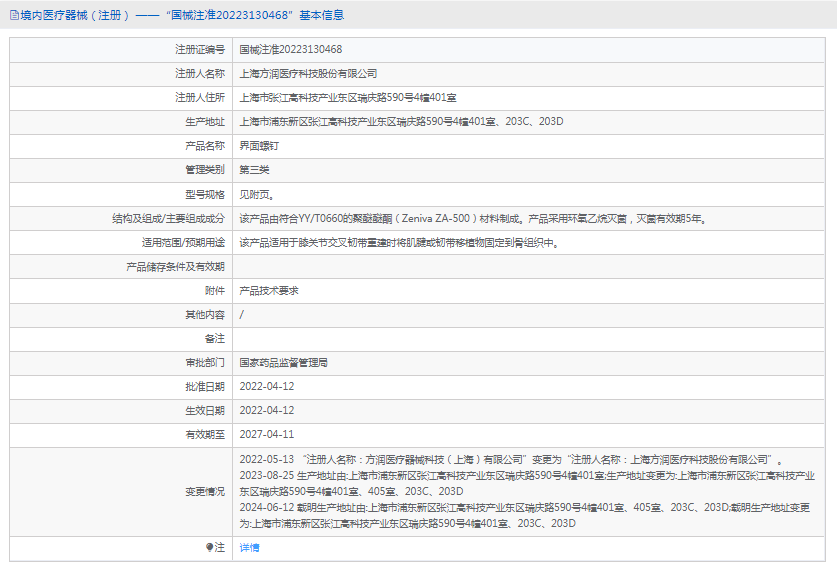
Task: Click the 注册人名称 row label
Action: click(200, 74)
